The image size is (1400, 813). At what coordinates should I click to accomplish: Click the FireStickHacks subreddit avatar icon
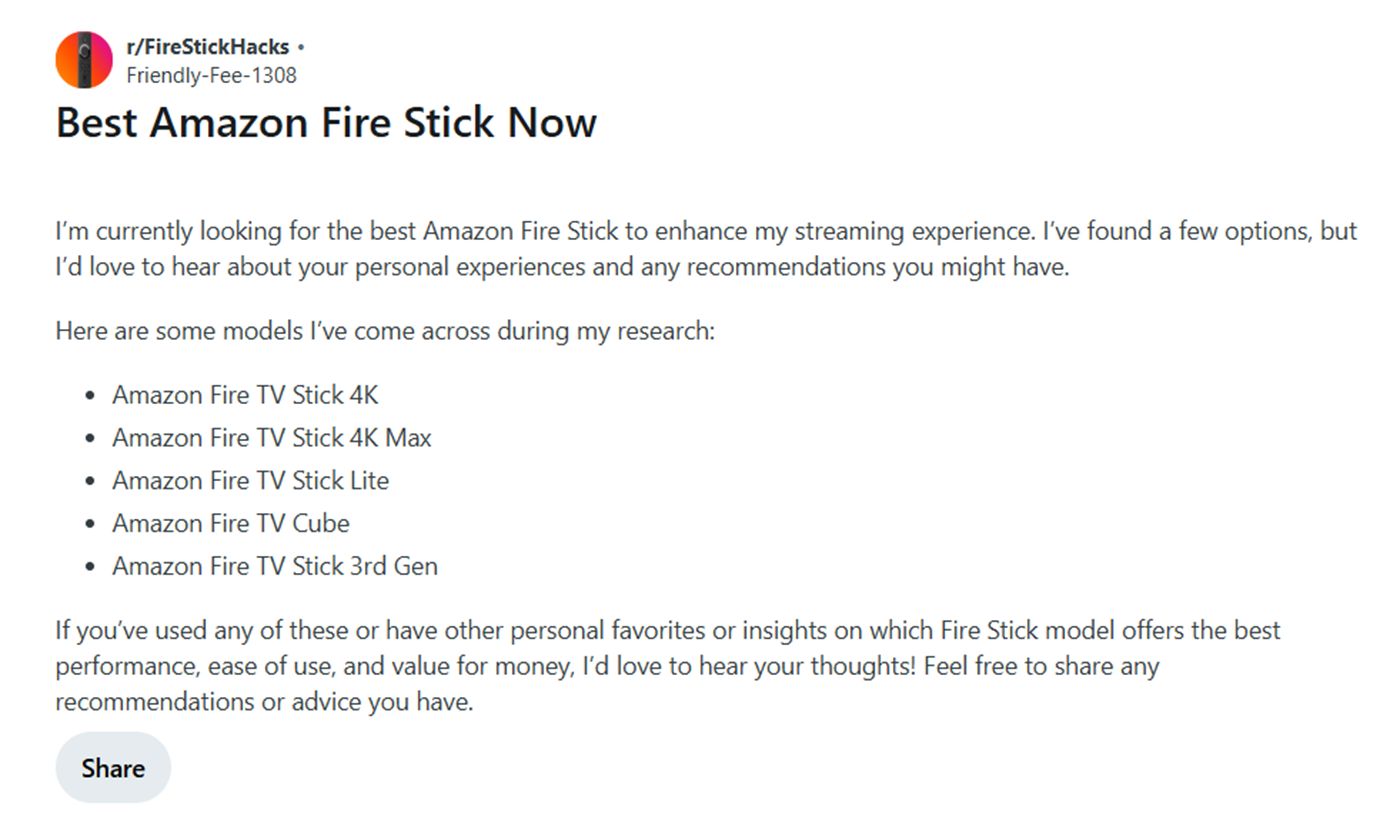point(84,60)
